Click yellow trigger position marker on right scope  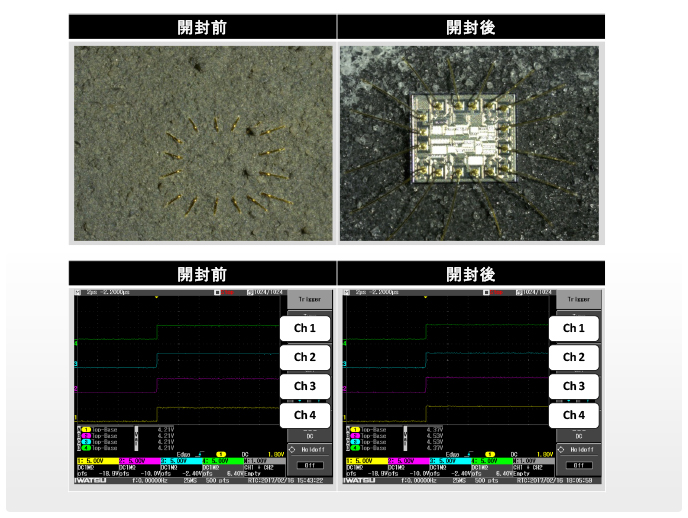tap(426, 297)
